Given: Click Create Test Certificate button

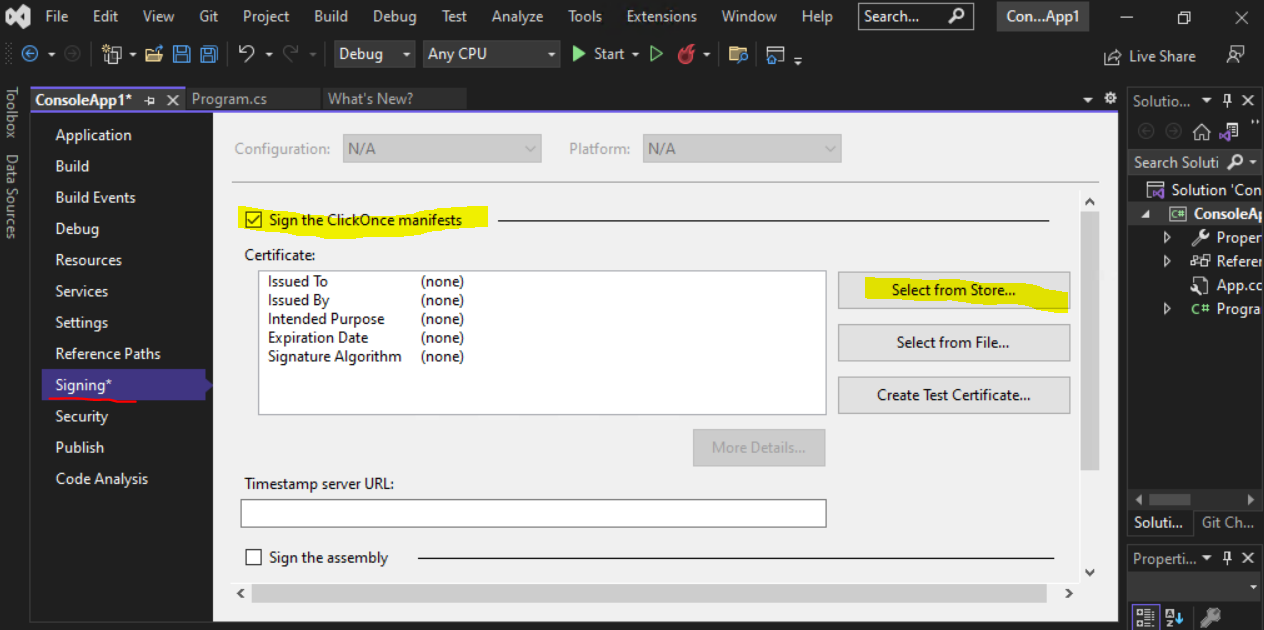Looking at the screenshot, I should (952, 395).
